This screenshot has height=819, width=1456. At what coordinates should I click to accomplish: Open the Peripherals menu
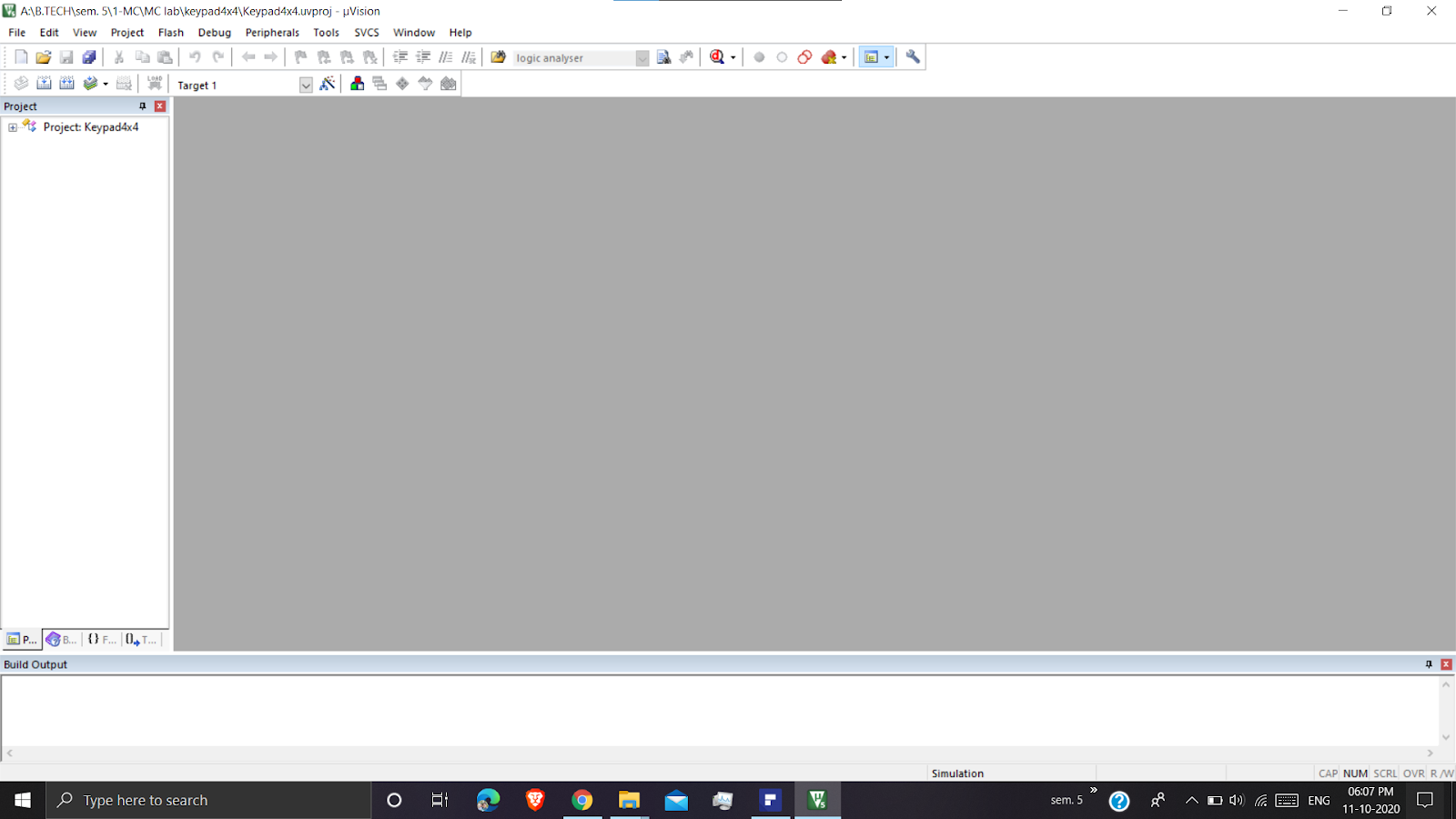point(272,33)
